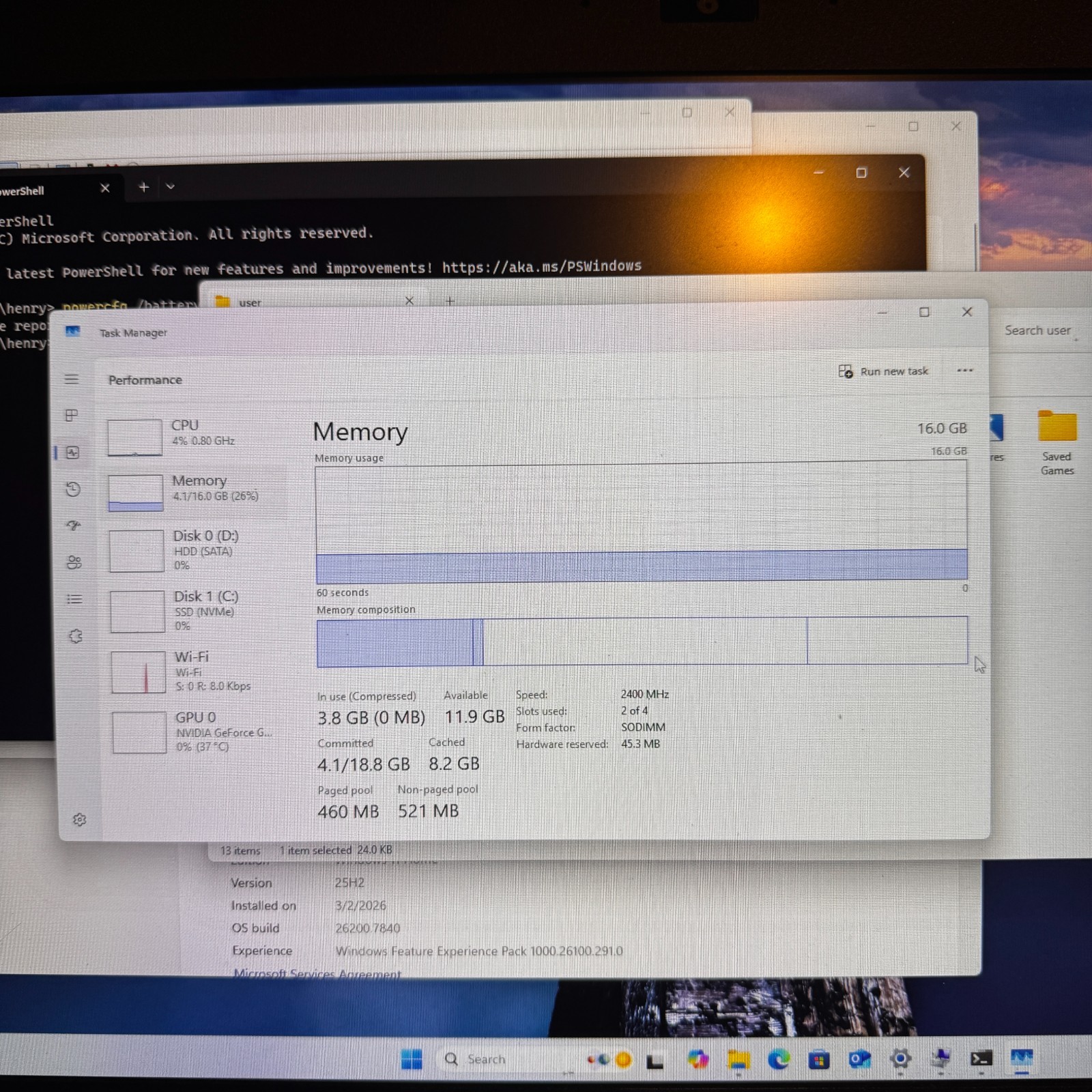This screenshot has height=1092, width=1092.
Task: Open PowerShell tab dropdown chevron
Action: point(170,186)
